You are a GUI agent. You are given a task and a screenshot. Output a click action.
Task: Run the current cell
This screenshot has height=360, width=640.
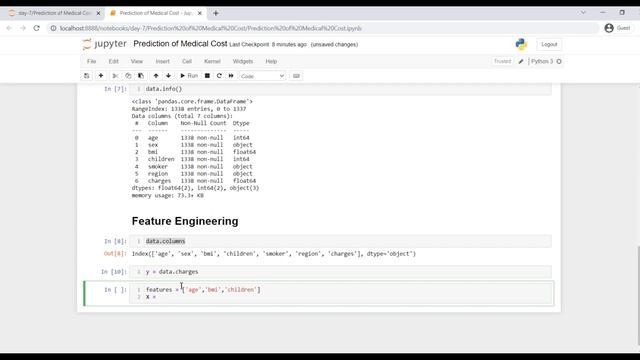[189, 76]
